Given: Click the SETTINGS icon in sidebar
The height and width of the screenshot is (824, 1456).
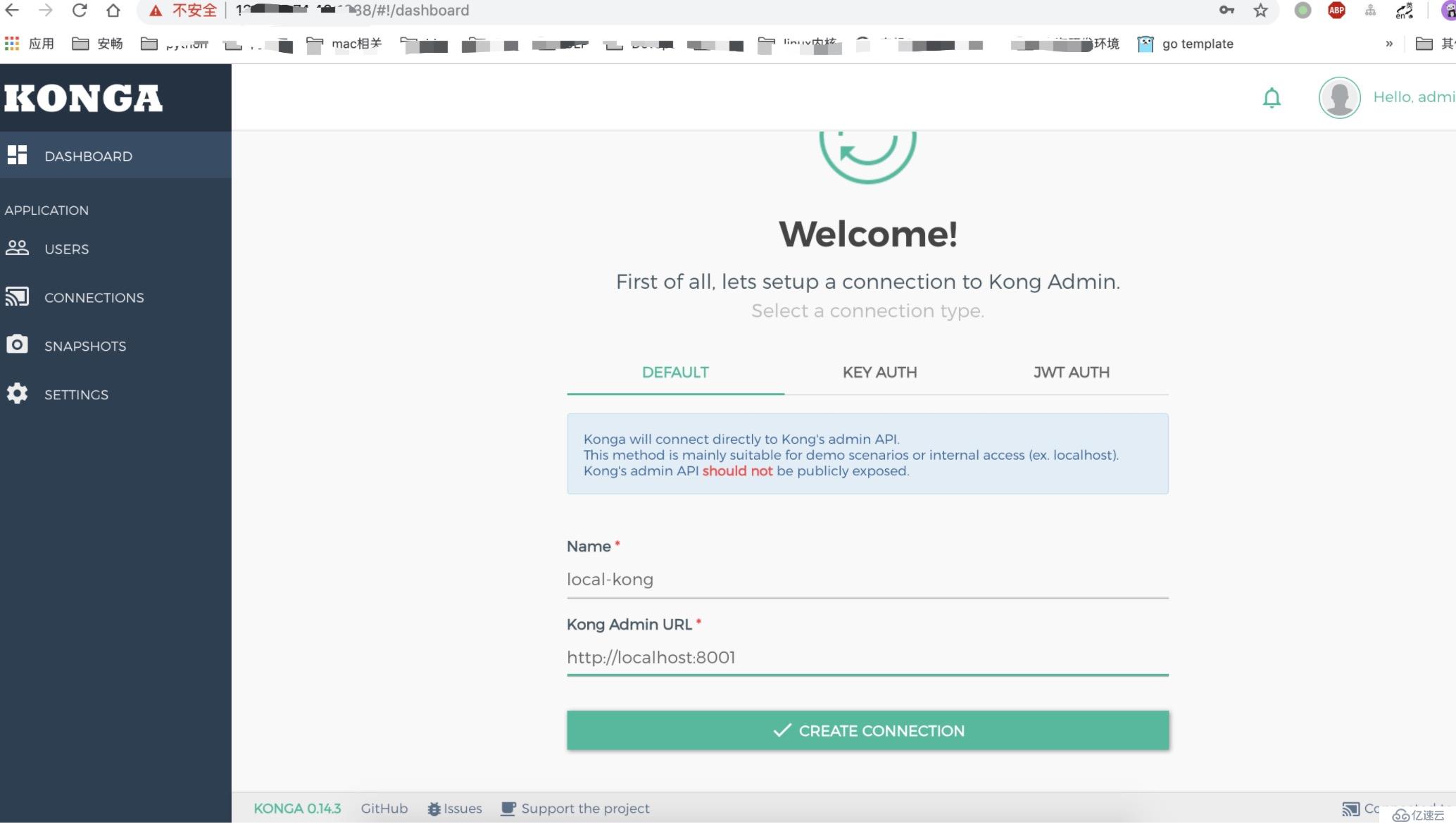Looking at the screenshot, I should (17, 393).
